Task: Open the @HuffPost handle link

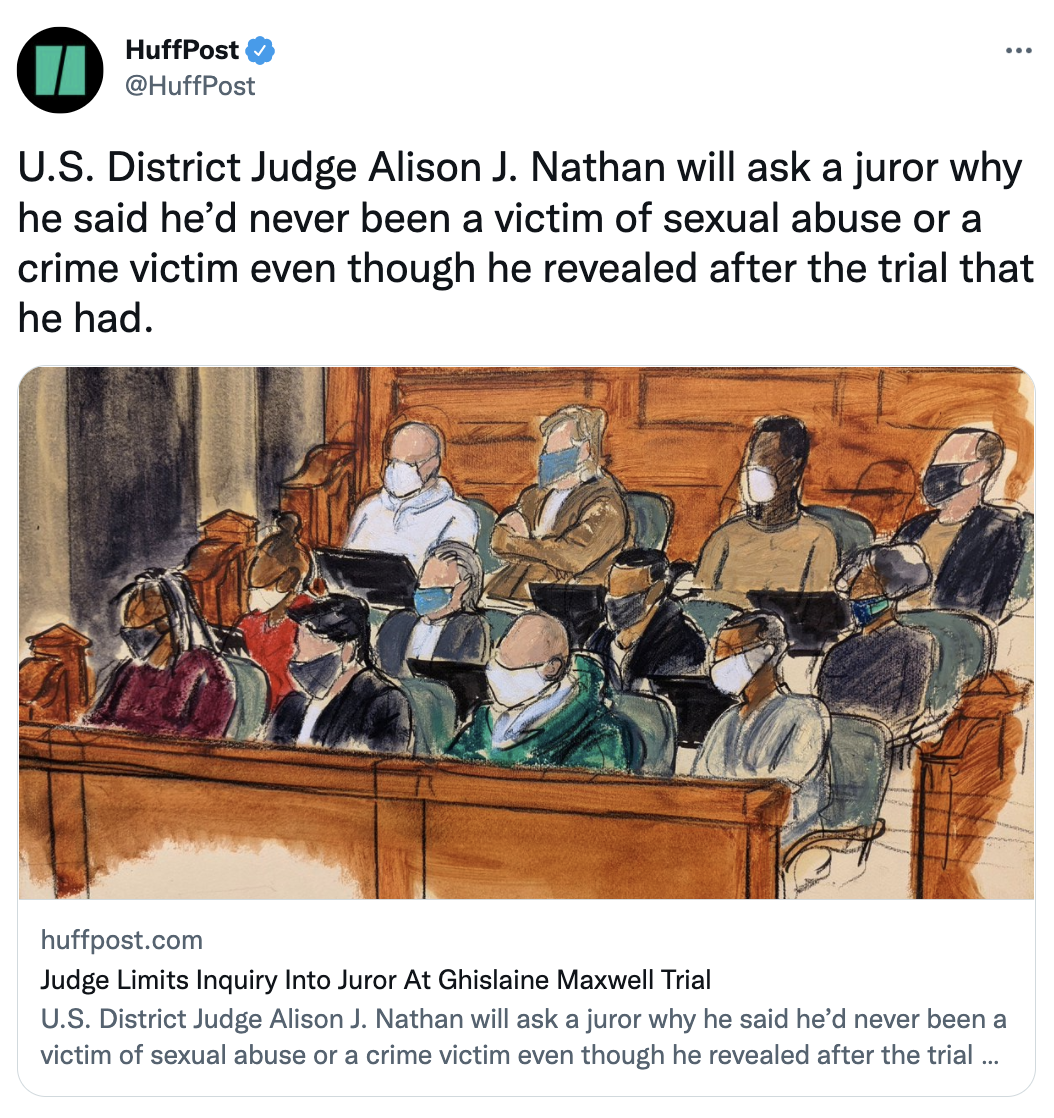Action: (x=190, y=86)
